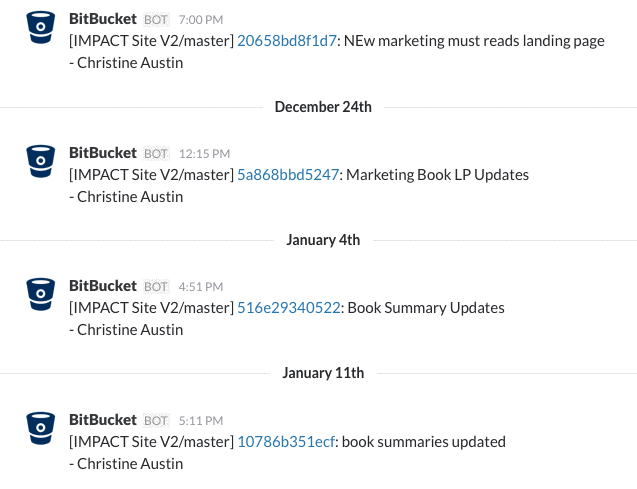Open commit link 20658bd8f1d7
This screenshot has height=489, width=637.
[x=287, y=41]
